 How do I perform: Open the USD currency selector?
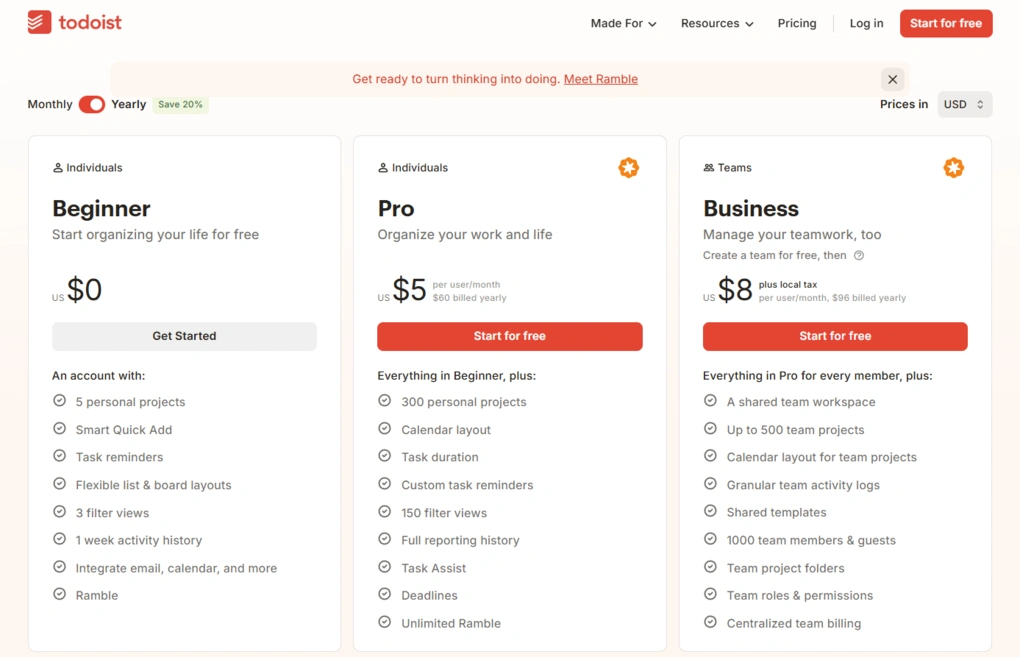[x=965, y=104]
